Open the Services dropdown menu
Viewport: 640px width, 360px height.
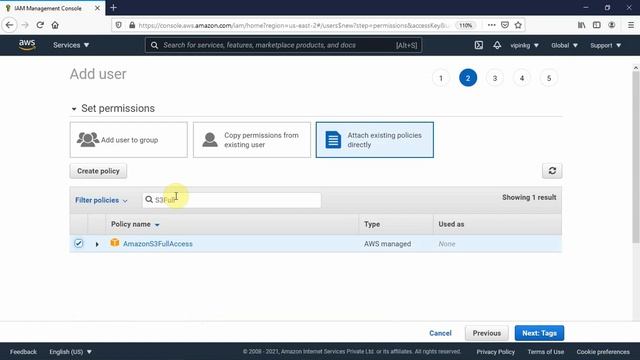point(71,45)
